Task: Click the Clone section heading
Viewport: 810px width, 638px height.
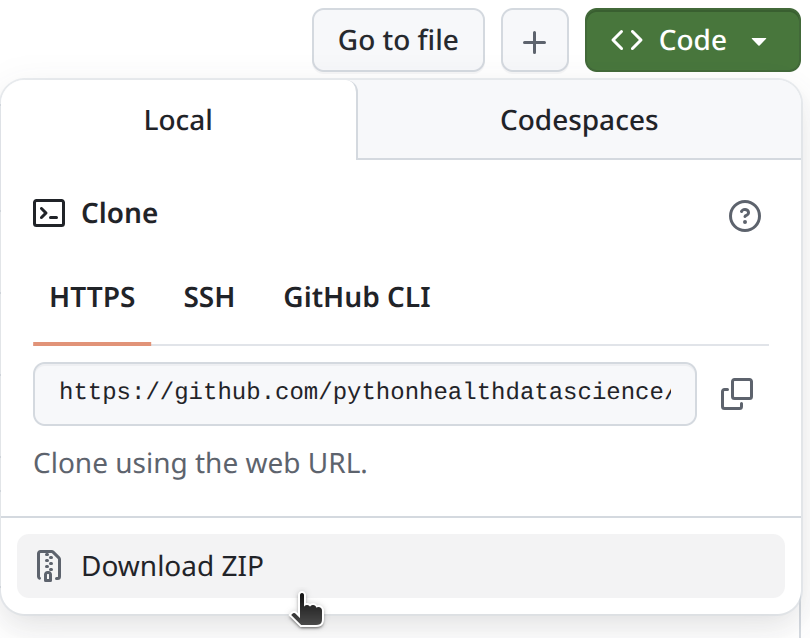Action: point(119,213)
